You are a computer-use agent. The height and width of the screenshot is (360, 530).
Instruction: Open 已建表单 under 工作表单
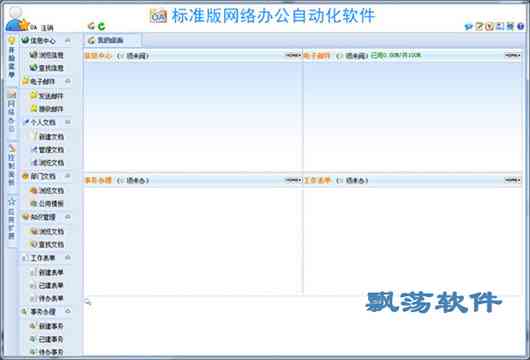coord(47,285)
